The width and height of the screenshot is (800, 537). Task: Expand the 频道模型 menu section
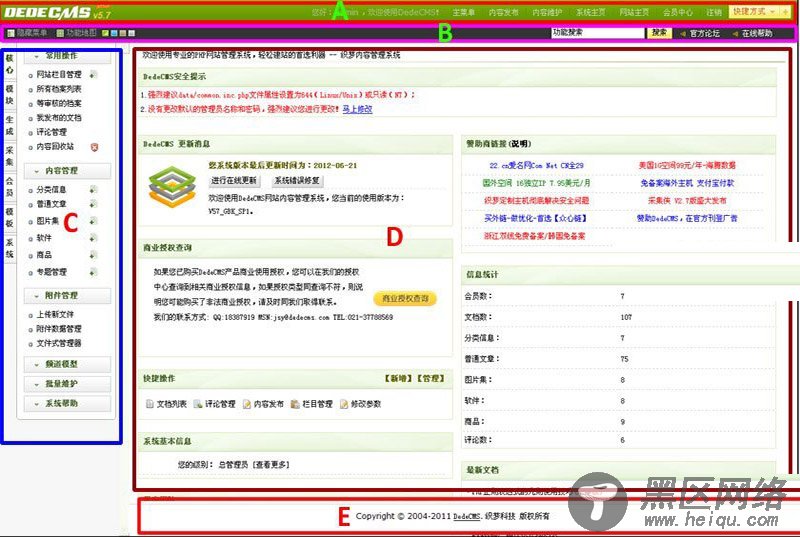tap(67, 364)
